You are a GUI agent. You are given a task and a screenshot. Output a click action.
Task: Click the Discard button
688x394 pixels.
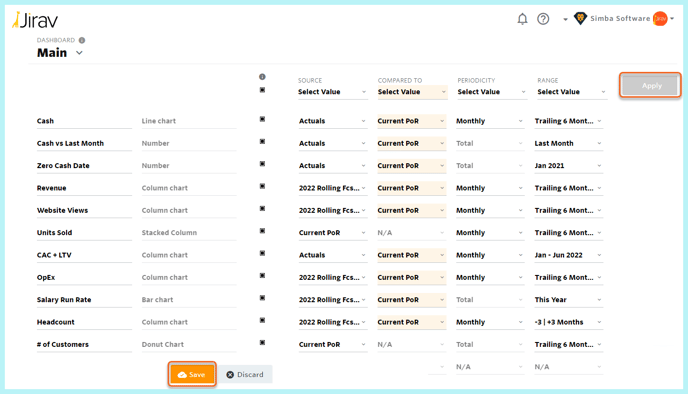(x=245, y=374)
